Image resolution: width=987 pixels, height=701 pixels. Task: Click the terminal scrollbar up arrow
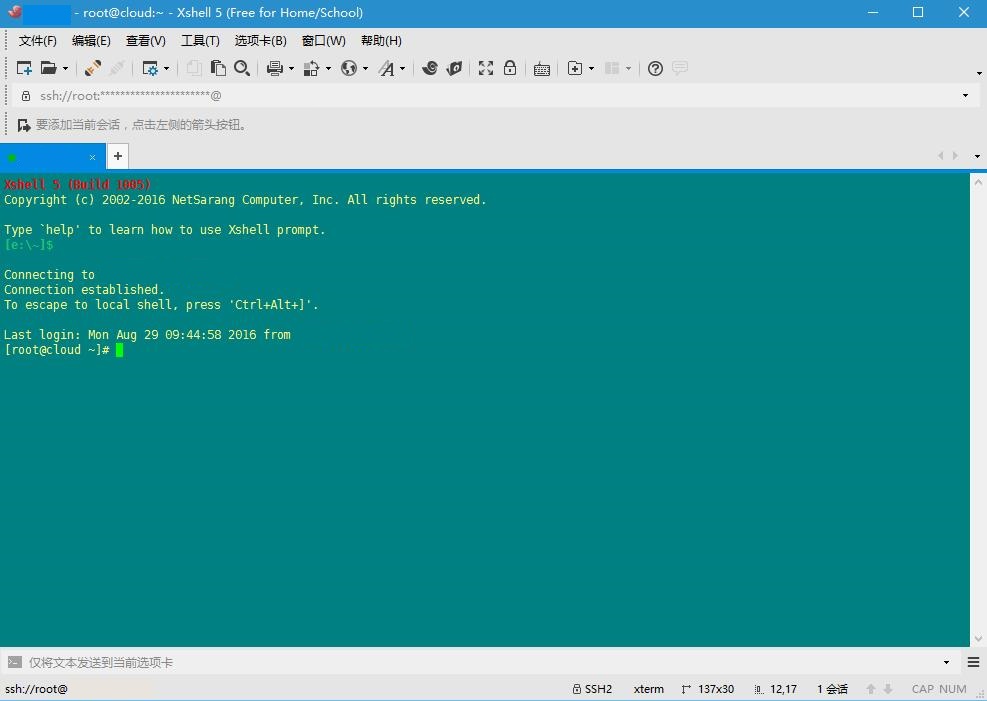point(978,182)
